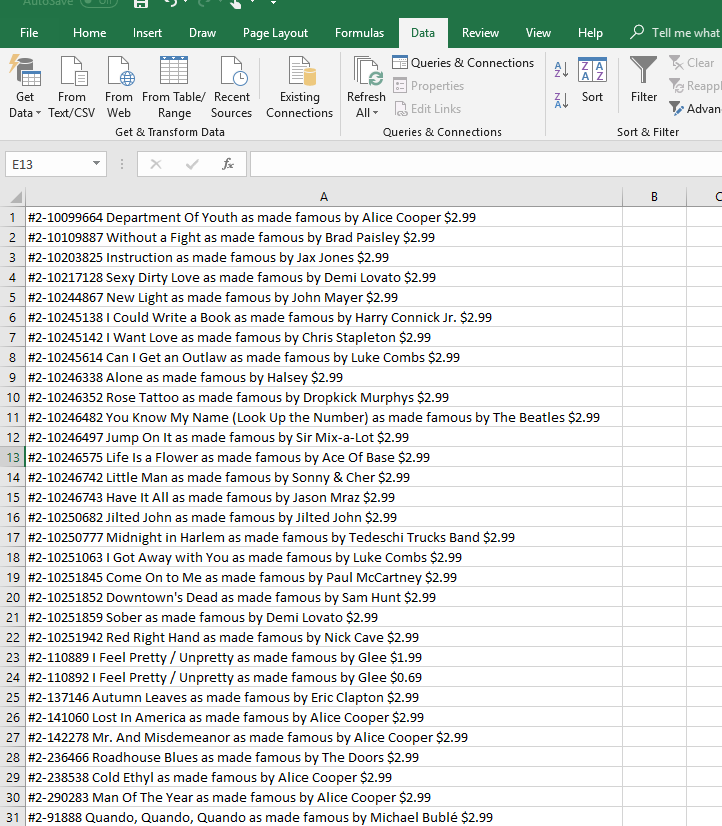Click From Text/CSV import icon
722x826 pixels.
pyautogui.click(x=72, y=88)
